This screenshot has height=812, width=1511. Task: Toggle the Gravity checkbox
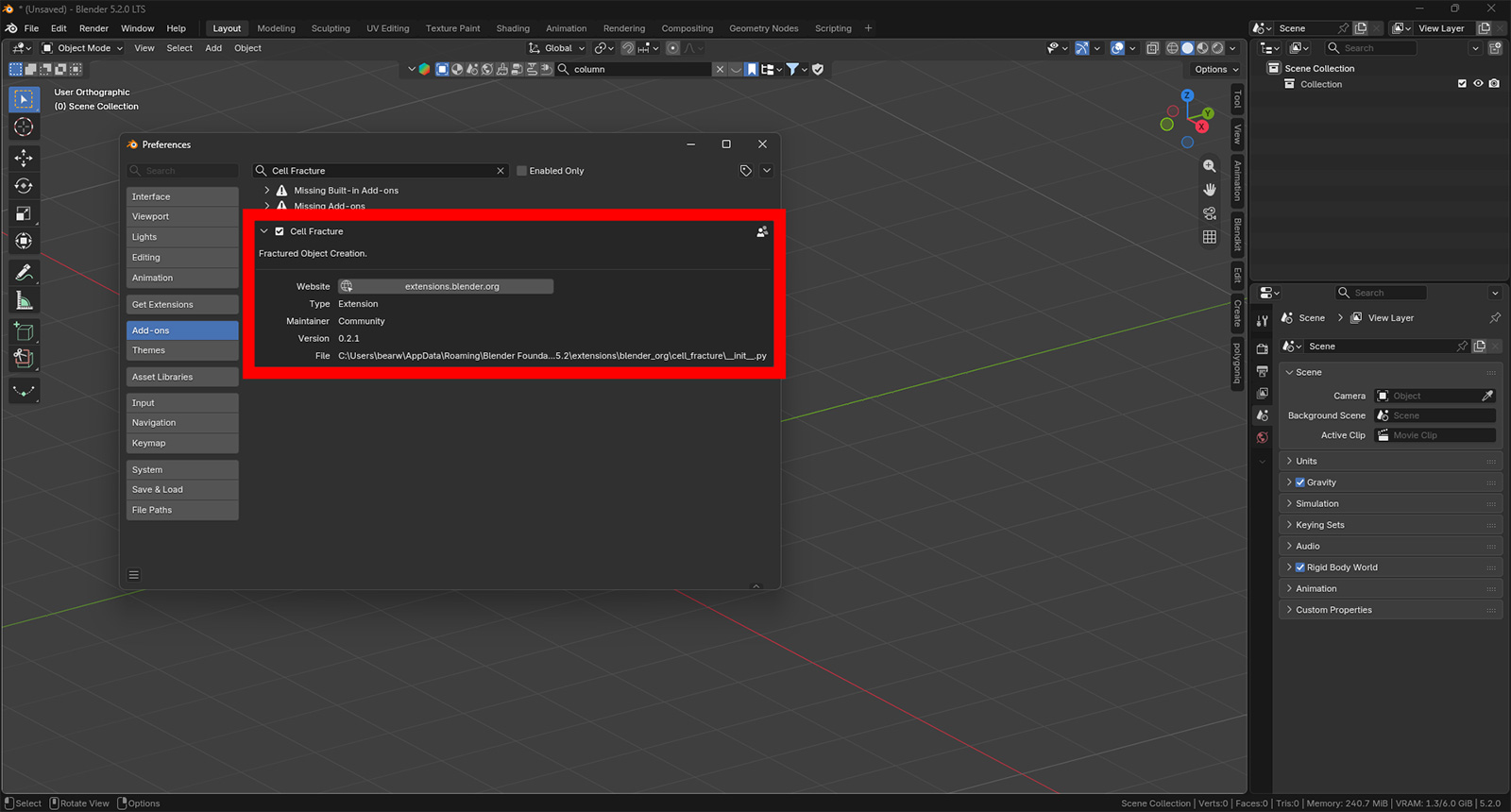[x=1300, y=482]
